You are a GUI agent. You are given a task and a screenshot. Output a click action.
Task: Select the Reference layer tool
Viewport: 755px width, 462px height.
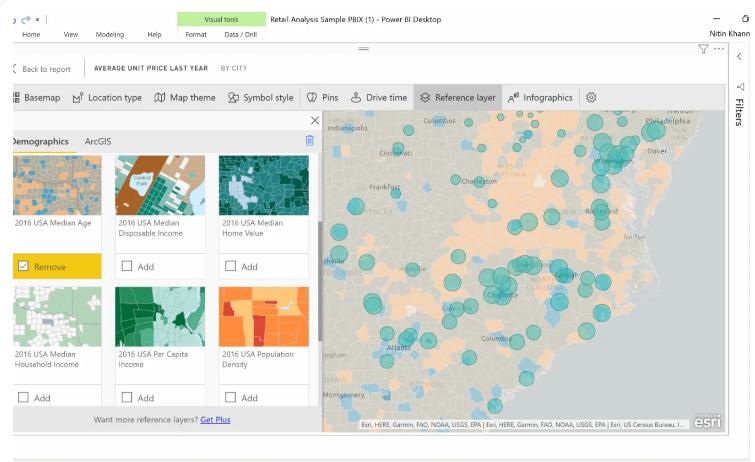(x=457, y=98)
